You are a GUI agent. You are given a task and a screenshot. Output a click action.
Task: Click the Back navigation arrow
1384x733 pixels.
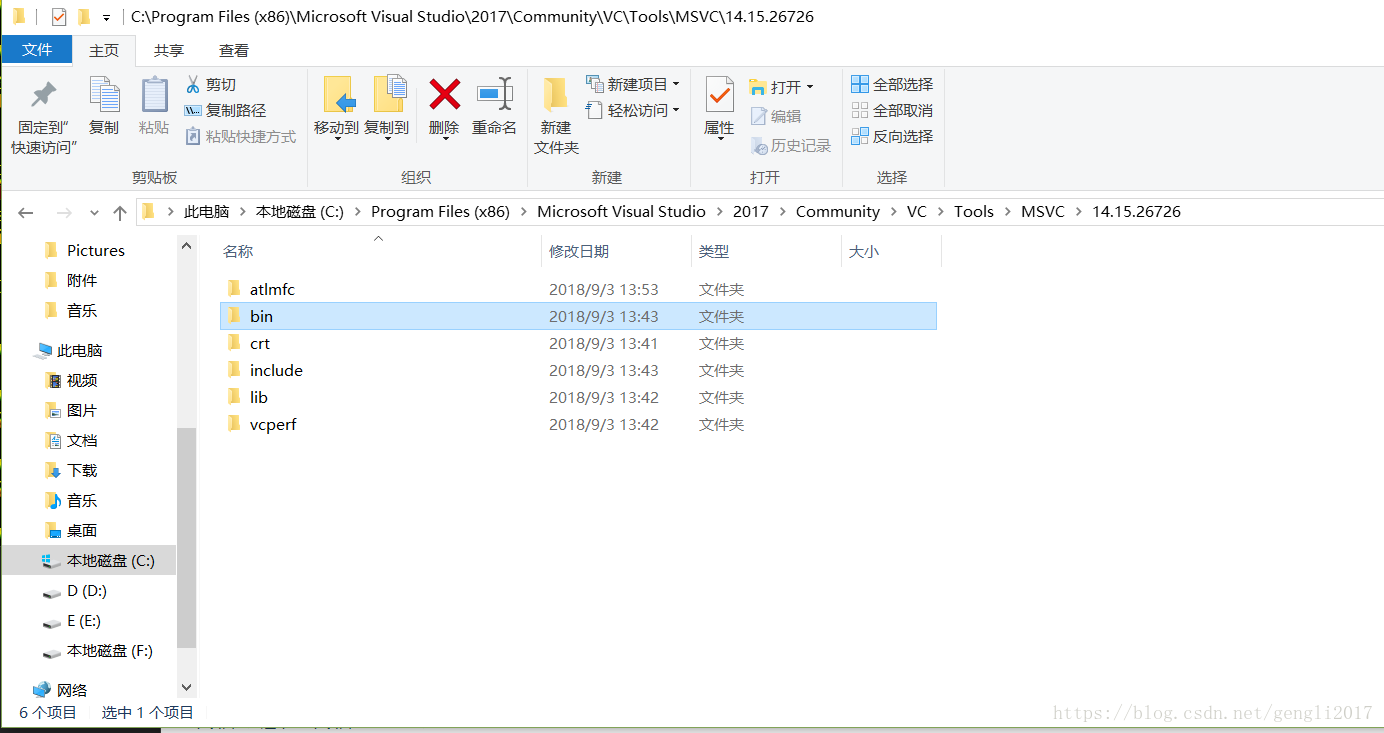coord(26,212)
